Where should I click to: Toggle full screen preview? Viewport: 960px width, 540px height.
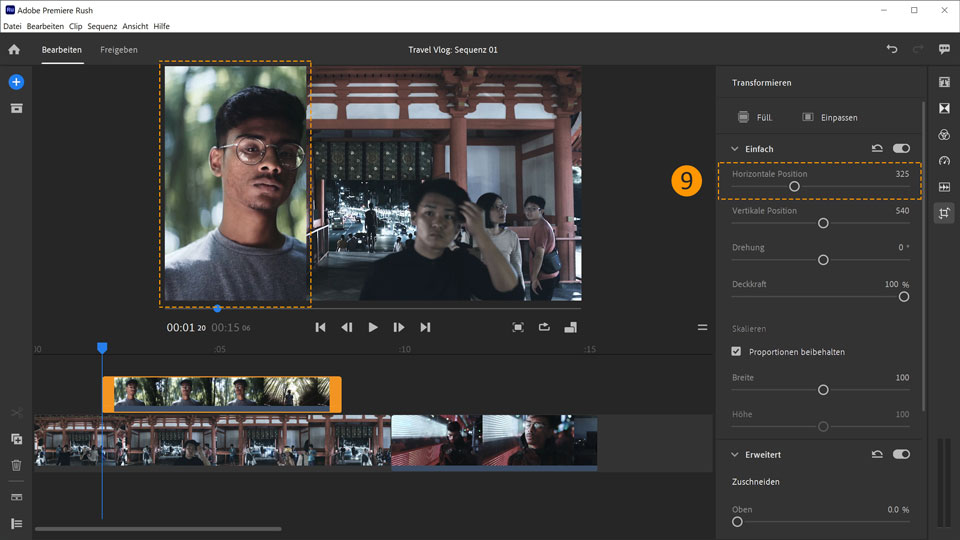[x=518, y=328]
